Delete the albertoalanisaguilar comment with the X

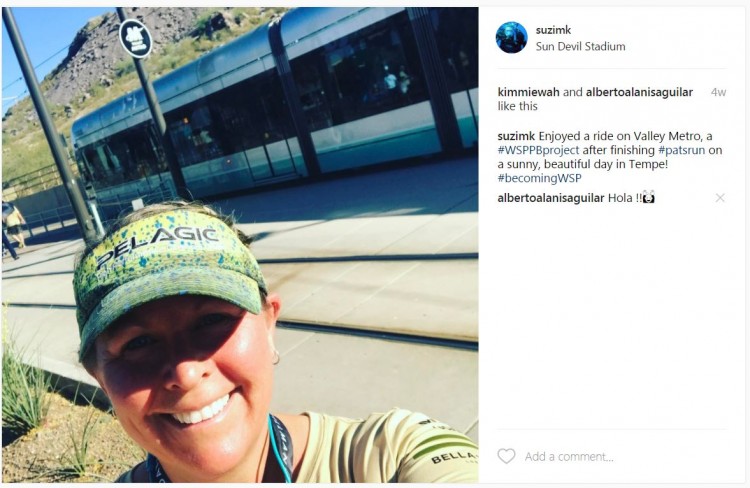point(720,198)
